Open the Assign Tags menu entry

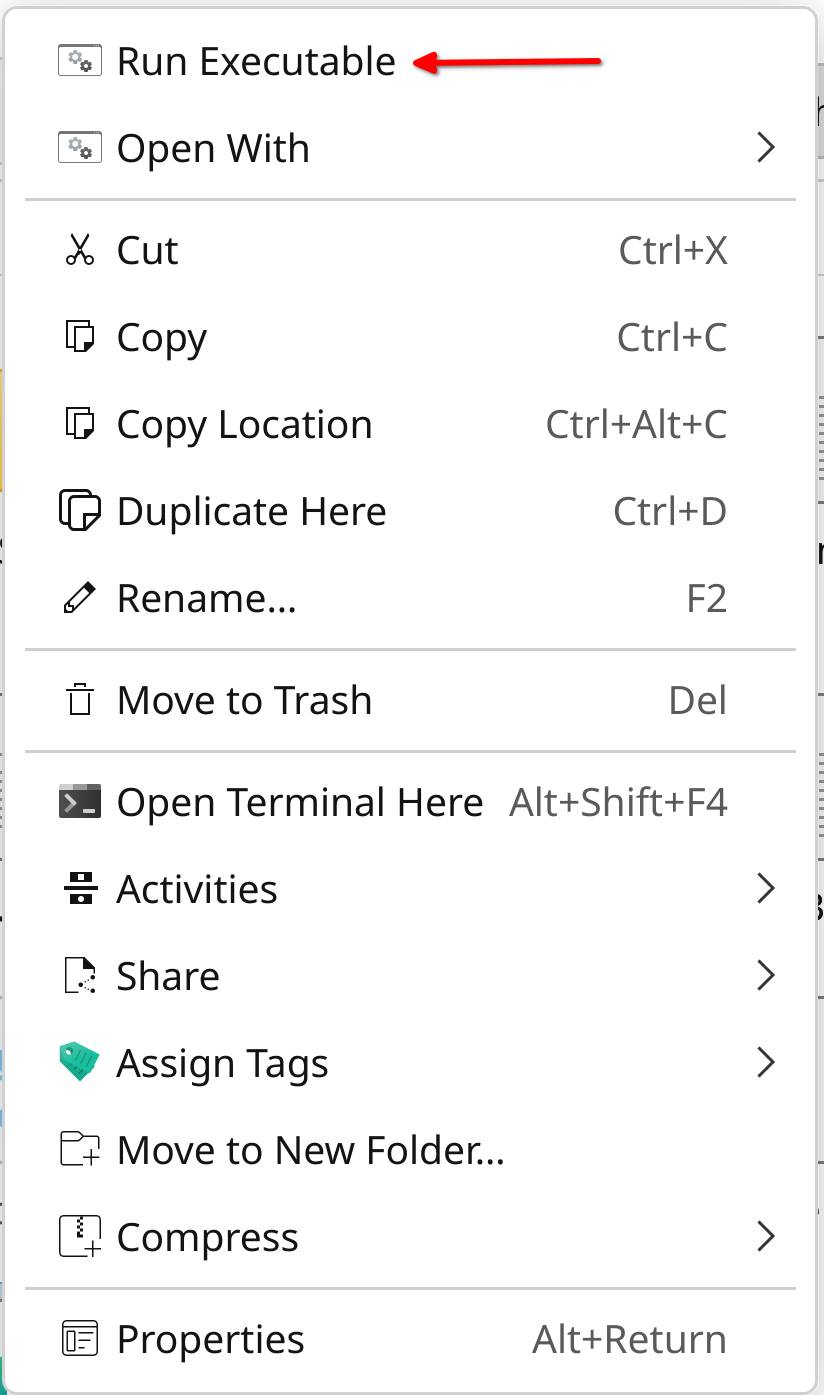(x=411, y=1063)
